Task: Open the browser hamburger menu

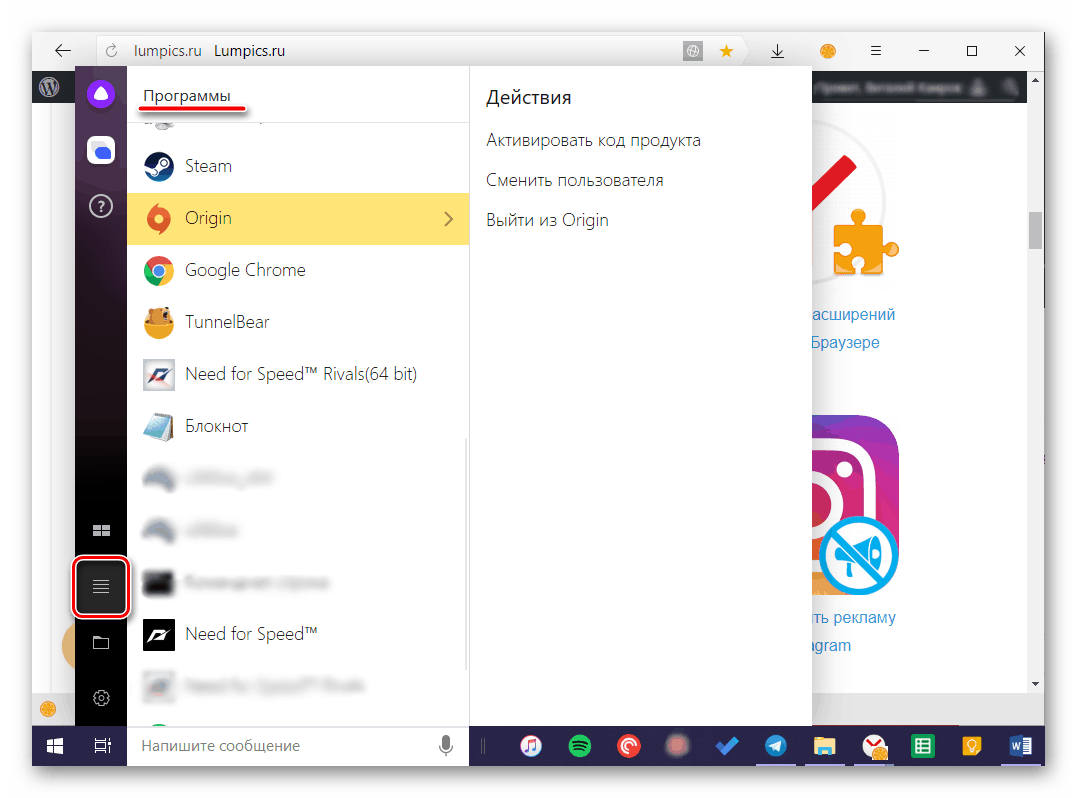Action: click(x=876, y=51)
